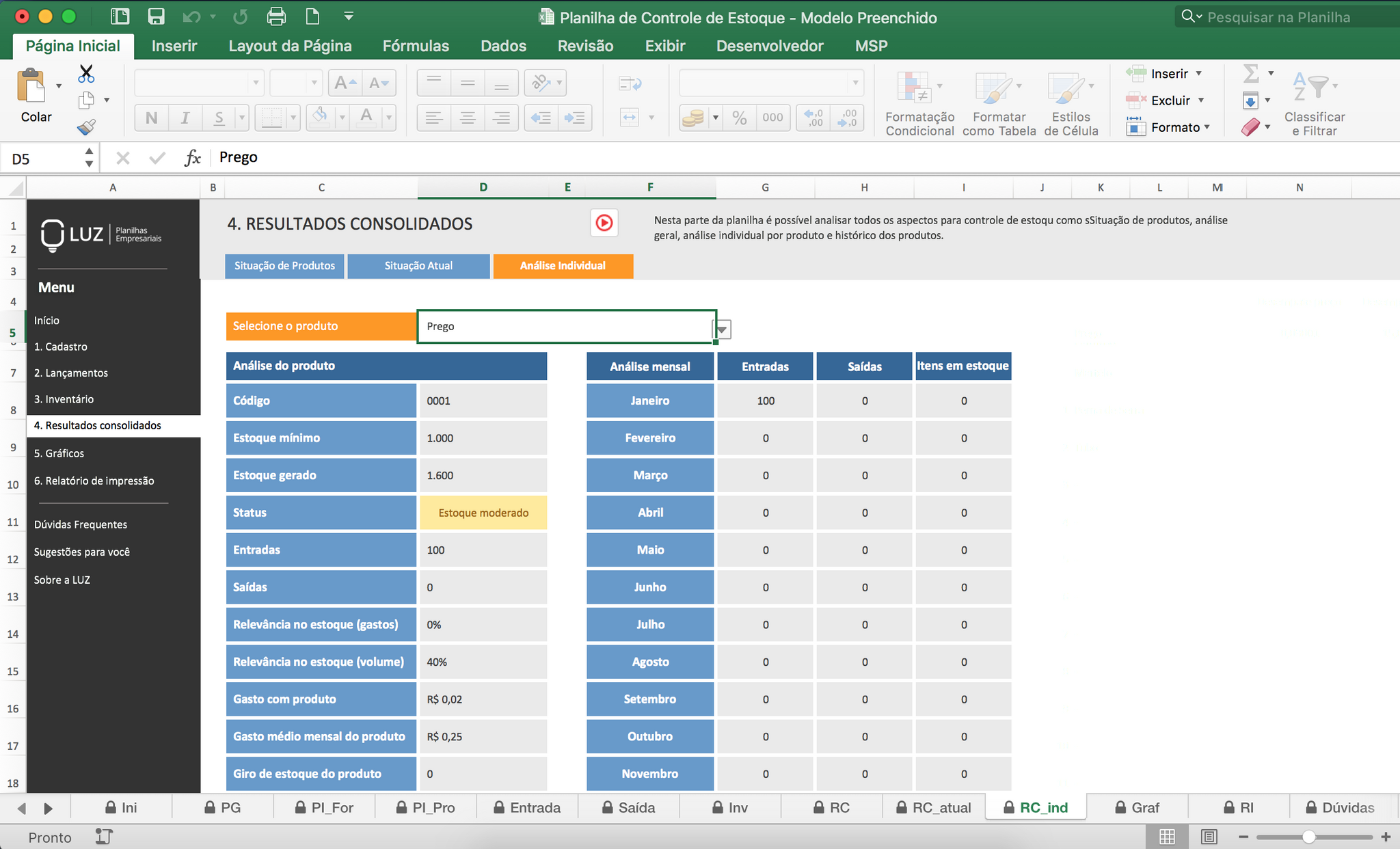1400x849 pixels.
Task: Open the Fórmulas ribbon tab
Action: click(416, 46)
